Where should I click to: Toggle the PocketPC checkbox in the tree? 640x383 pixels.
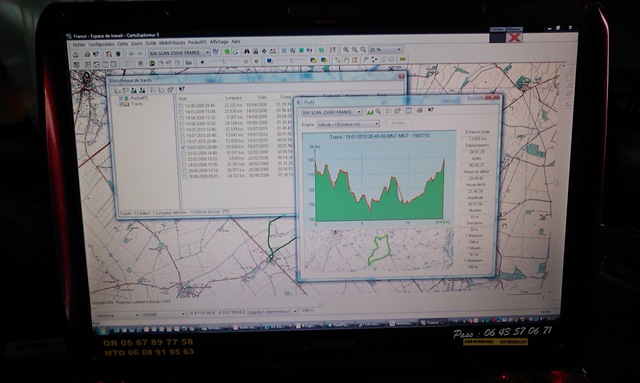click(x=121, y=98)
